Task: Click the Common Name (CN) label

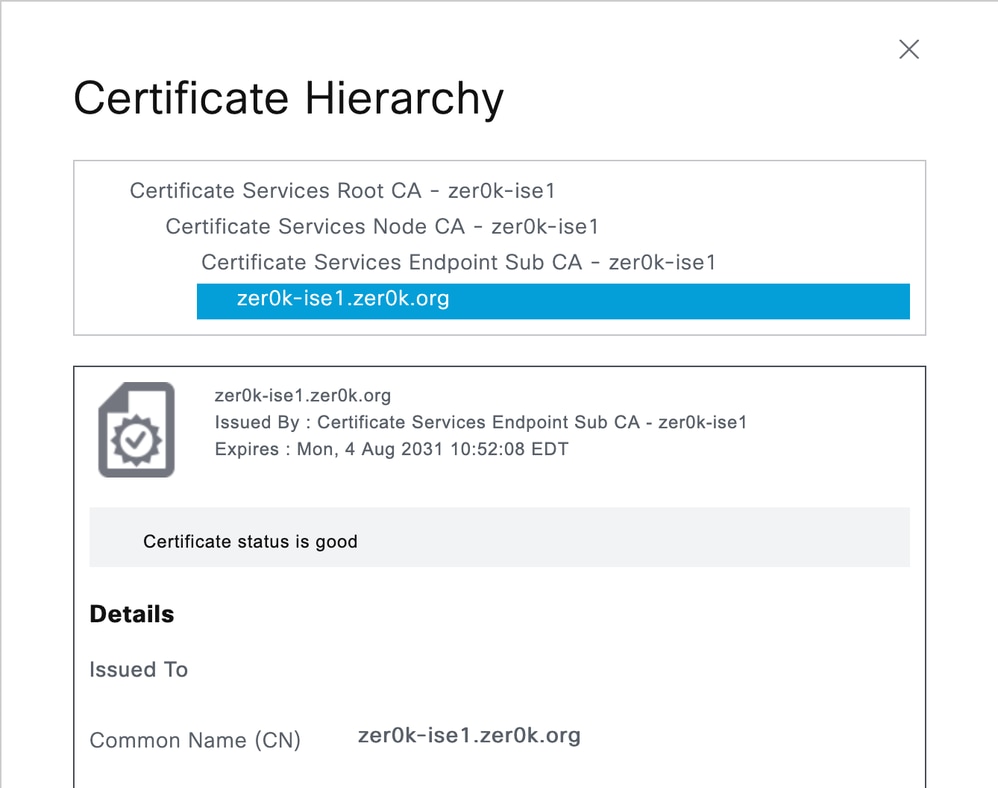Action: click(195, 740)
